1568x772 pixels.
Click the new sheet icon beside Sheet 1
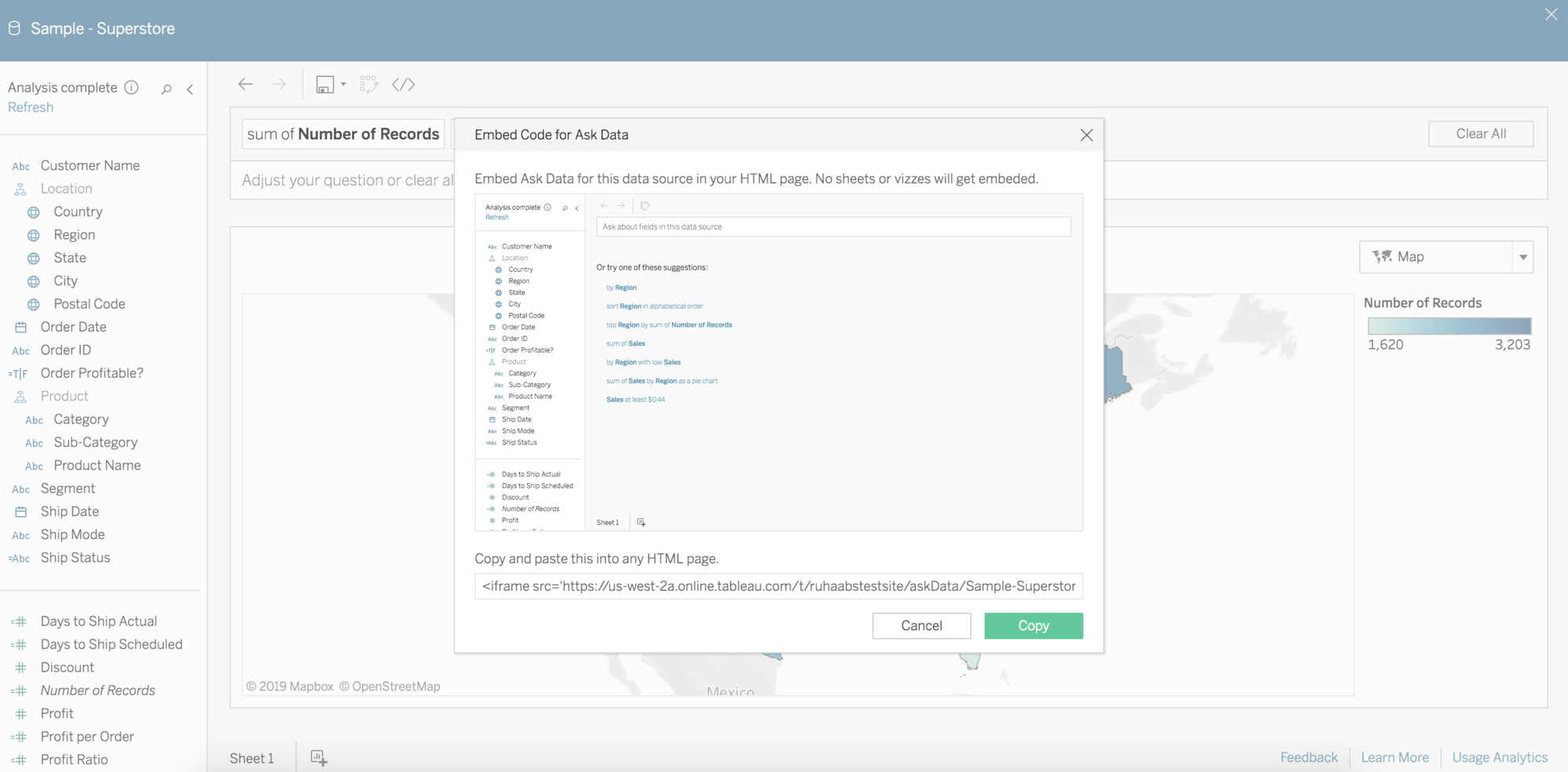(x=318, y=758)
